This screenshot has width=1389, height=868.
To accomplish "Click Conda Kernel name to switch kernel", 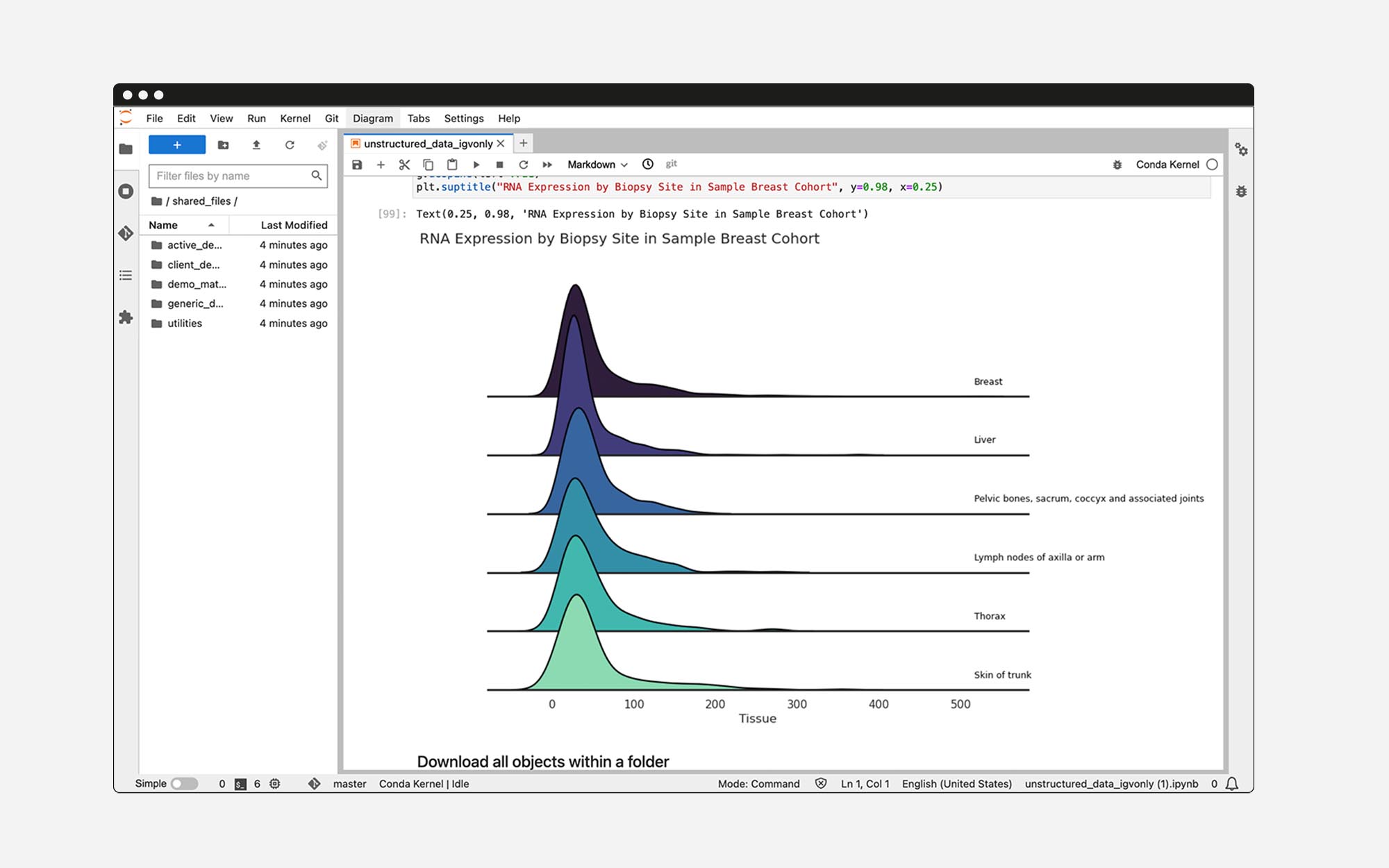I will pos(1167,165).
